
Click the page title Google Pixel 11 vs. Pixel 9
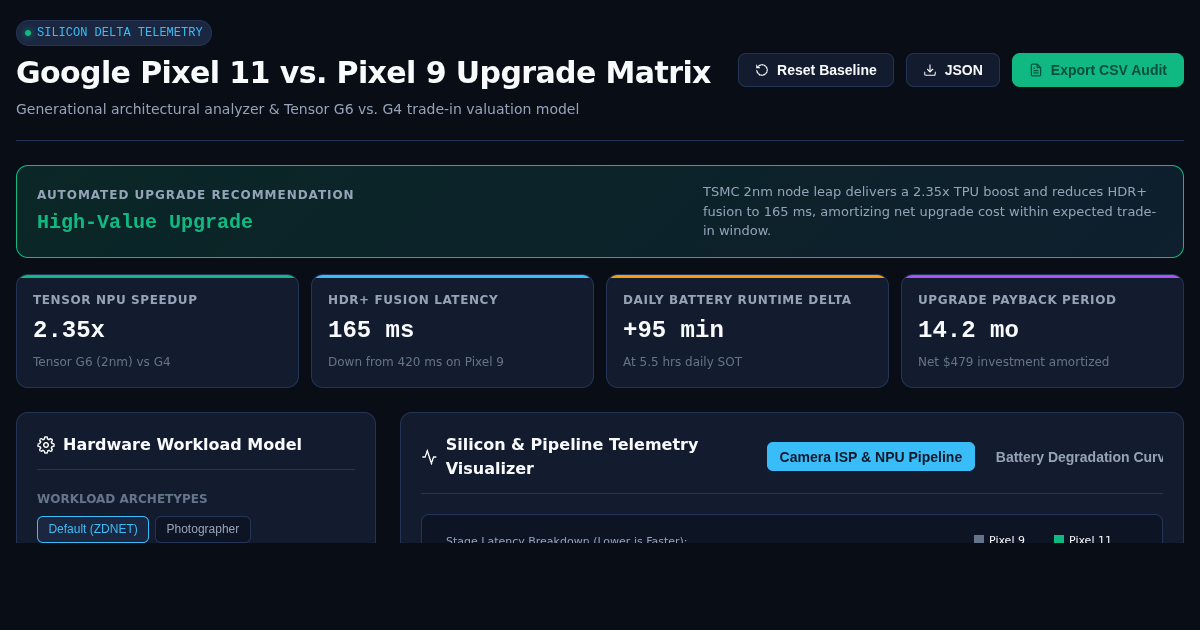(x=363, y=72)
